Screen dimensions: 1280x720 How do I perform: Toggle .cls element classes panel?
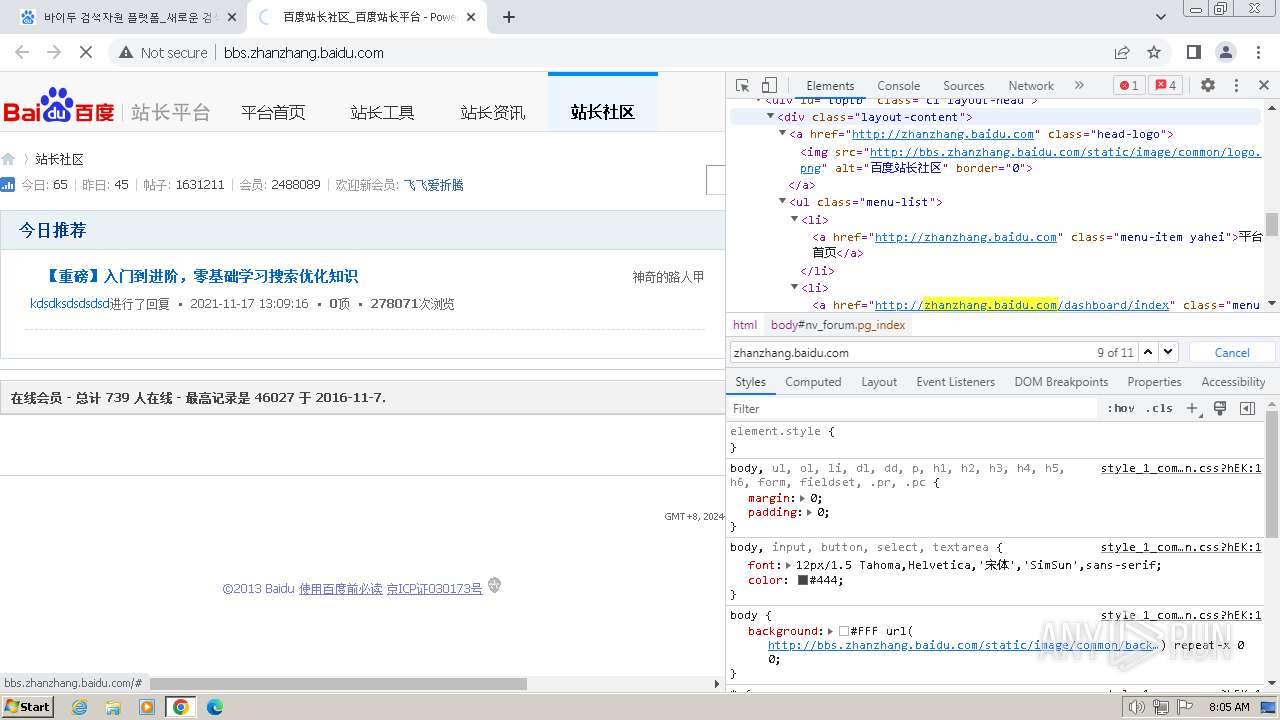[x=1159, y=408]
